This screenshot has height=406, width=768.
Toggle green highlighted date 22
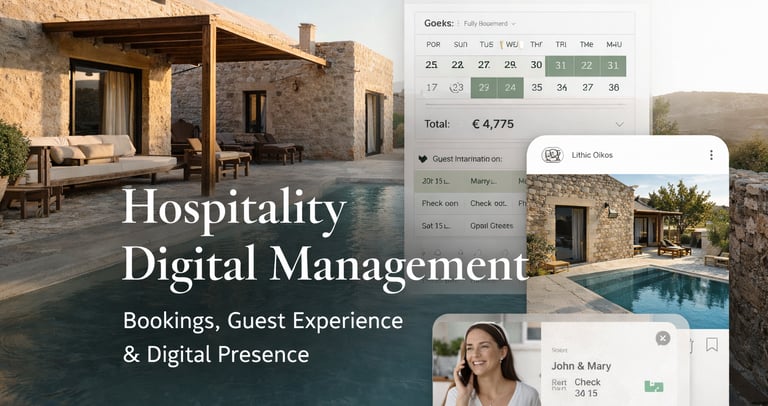coord(586,66)
